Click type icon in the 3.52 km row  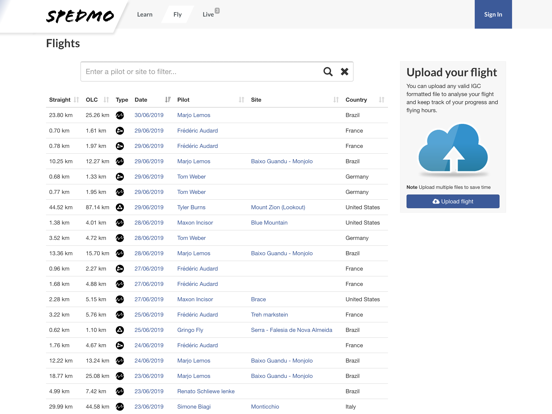(120, 238)
